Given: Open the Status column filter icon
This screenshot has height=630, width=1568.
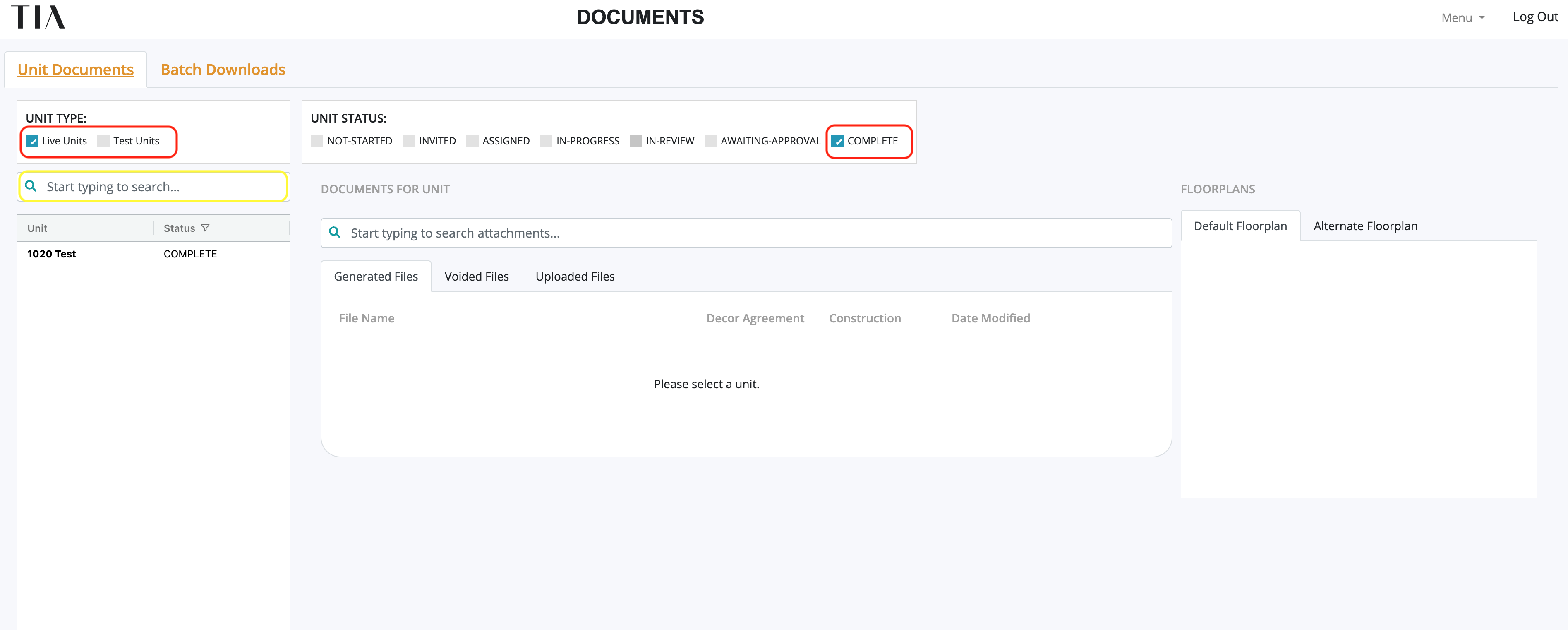Looking at the screenshot, I should pyautogui.click(x=205, y=228).
